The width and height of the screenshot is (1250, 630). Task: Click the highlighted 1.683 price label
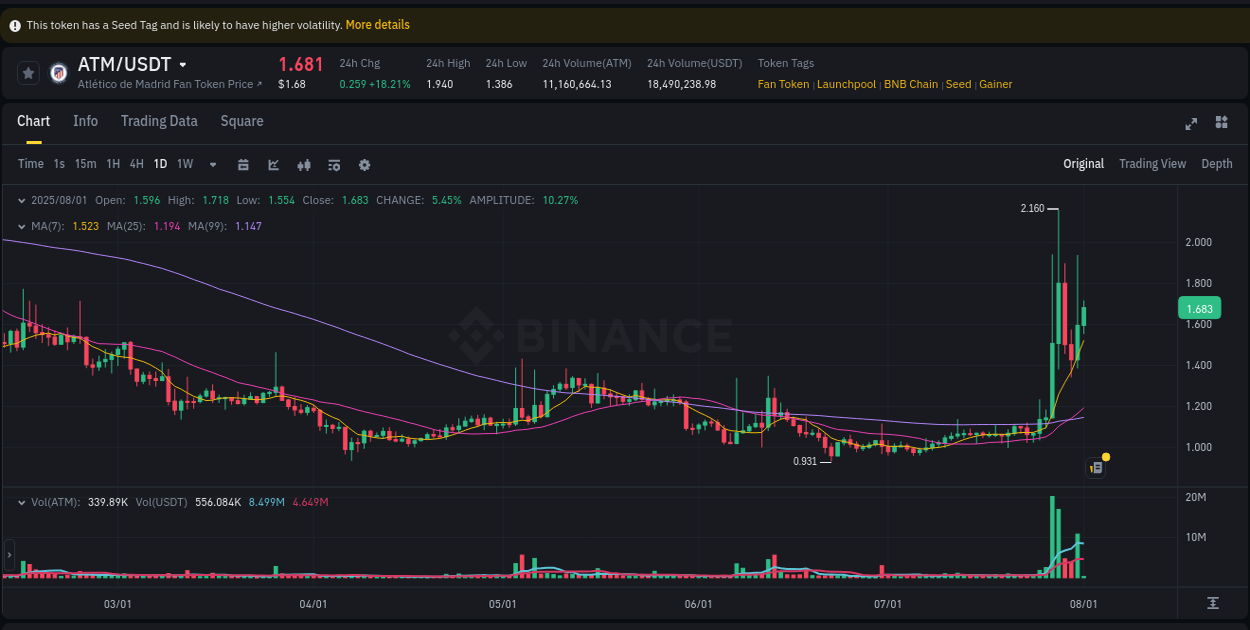click(1199, 308)
